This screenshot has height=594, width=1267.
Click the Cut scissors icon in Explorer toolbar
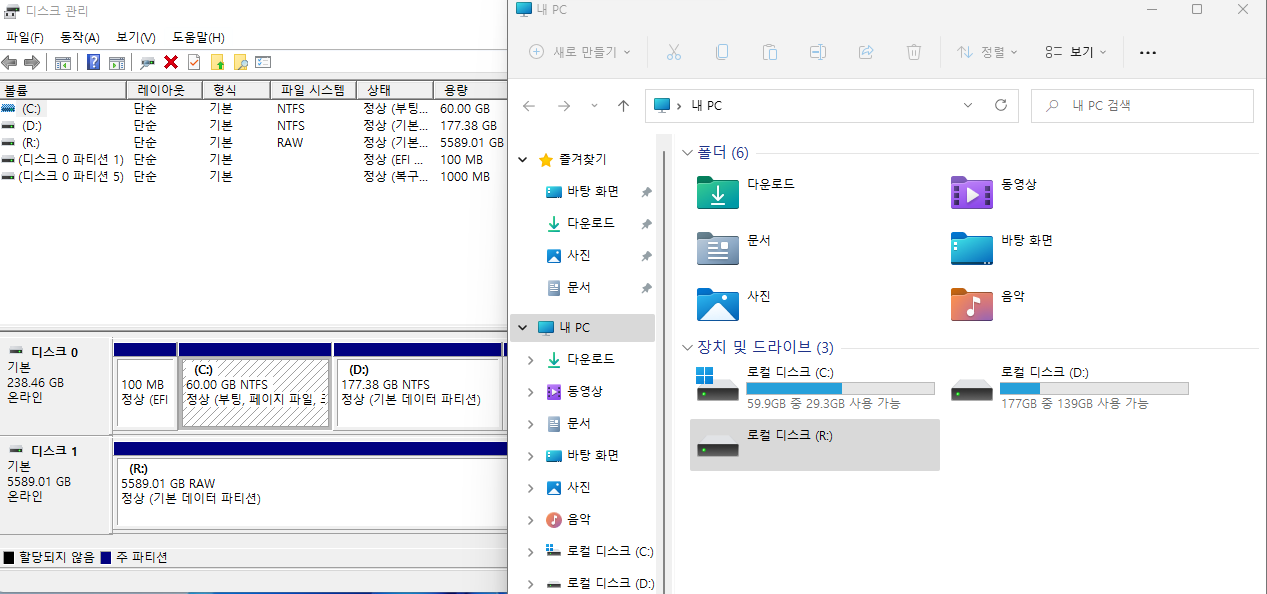pos(673,52)
